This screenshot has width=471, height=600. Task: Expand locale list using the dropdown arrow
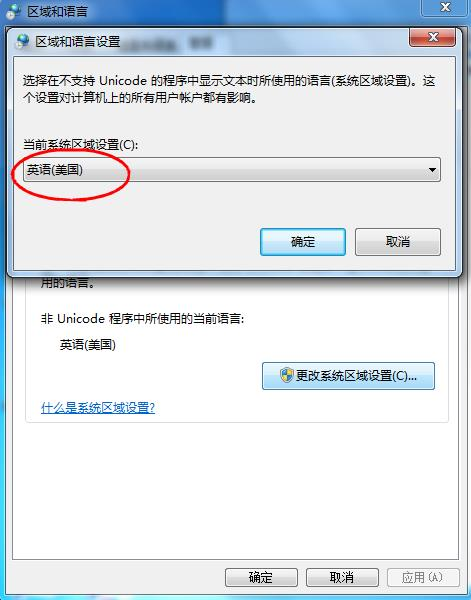tap(432, 170)
